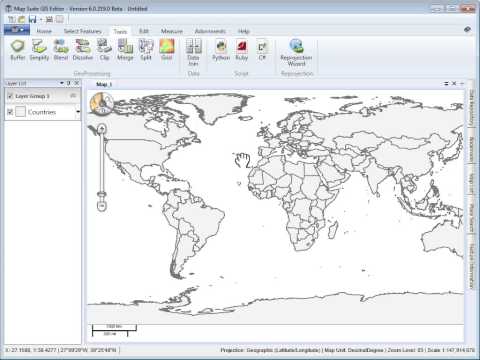Viewport: 480px width, 360px height.
Task: Open the save icon's dropdown arrow
Action: click(41, 20)
